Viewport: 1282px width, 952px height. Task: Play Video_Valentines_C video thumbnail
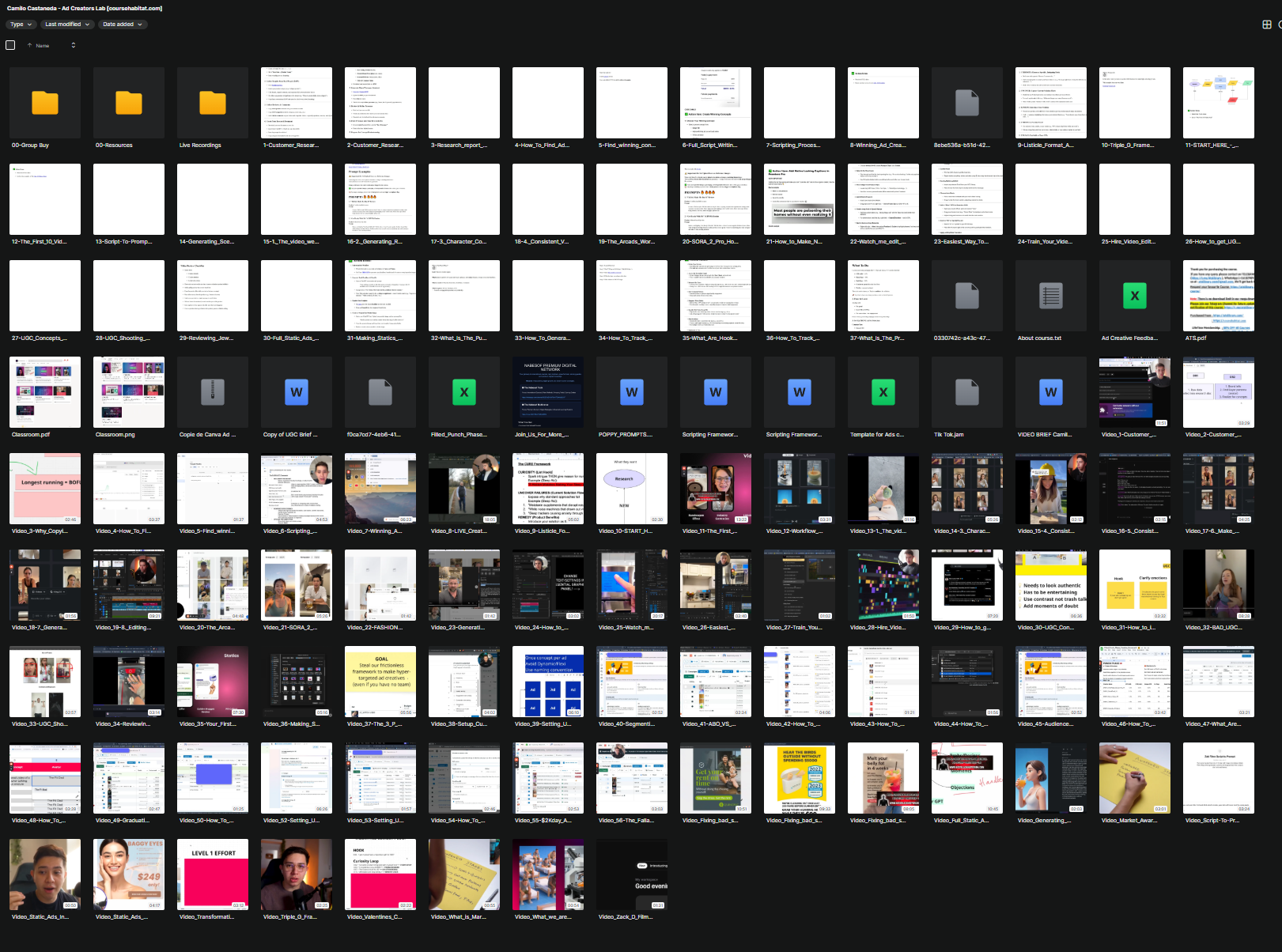[x=380, y=875]
